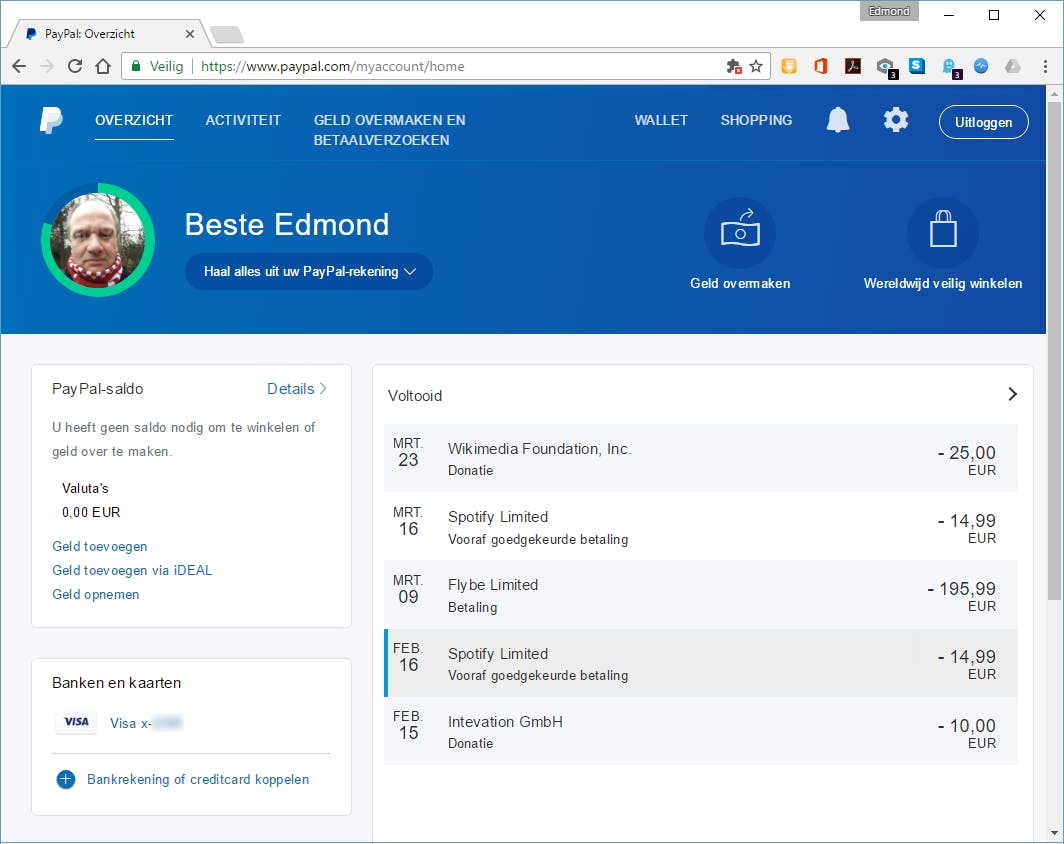Click the Geld overmaken money icon

pyautogui.click(x=739, y=233)
